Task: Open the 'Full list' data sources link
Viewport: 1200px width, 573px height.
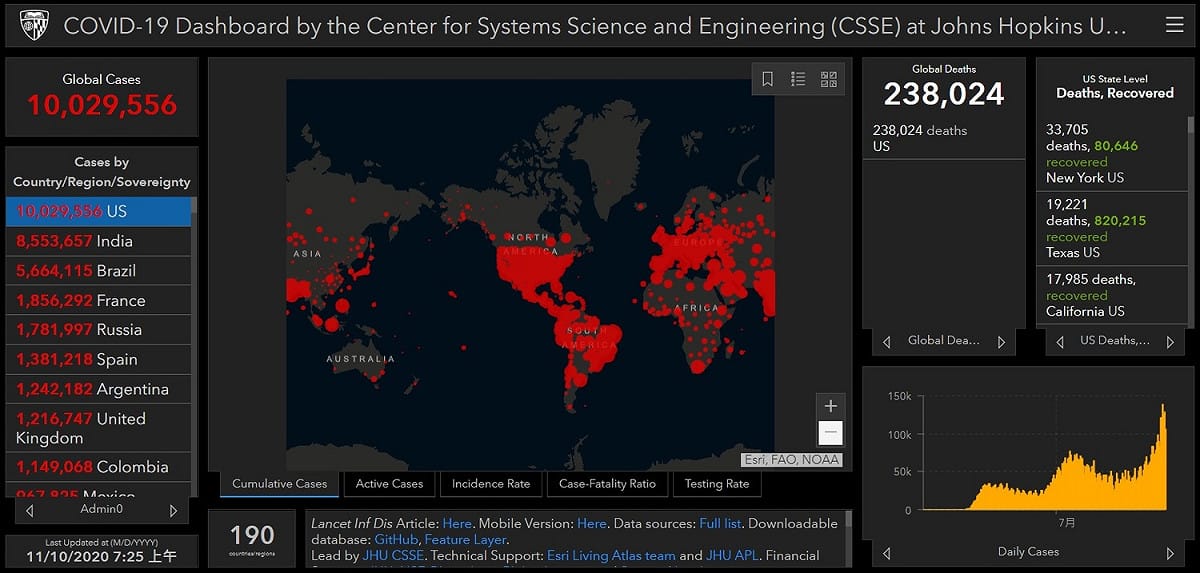Action: (720, 523)
